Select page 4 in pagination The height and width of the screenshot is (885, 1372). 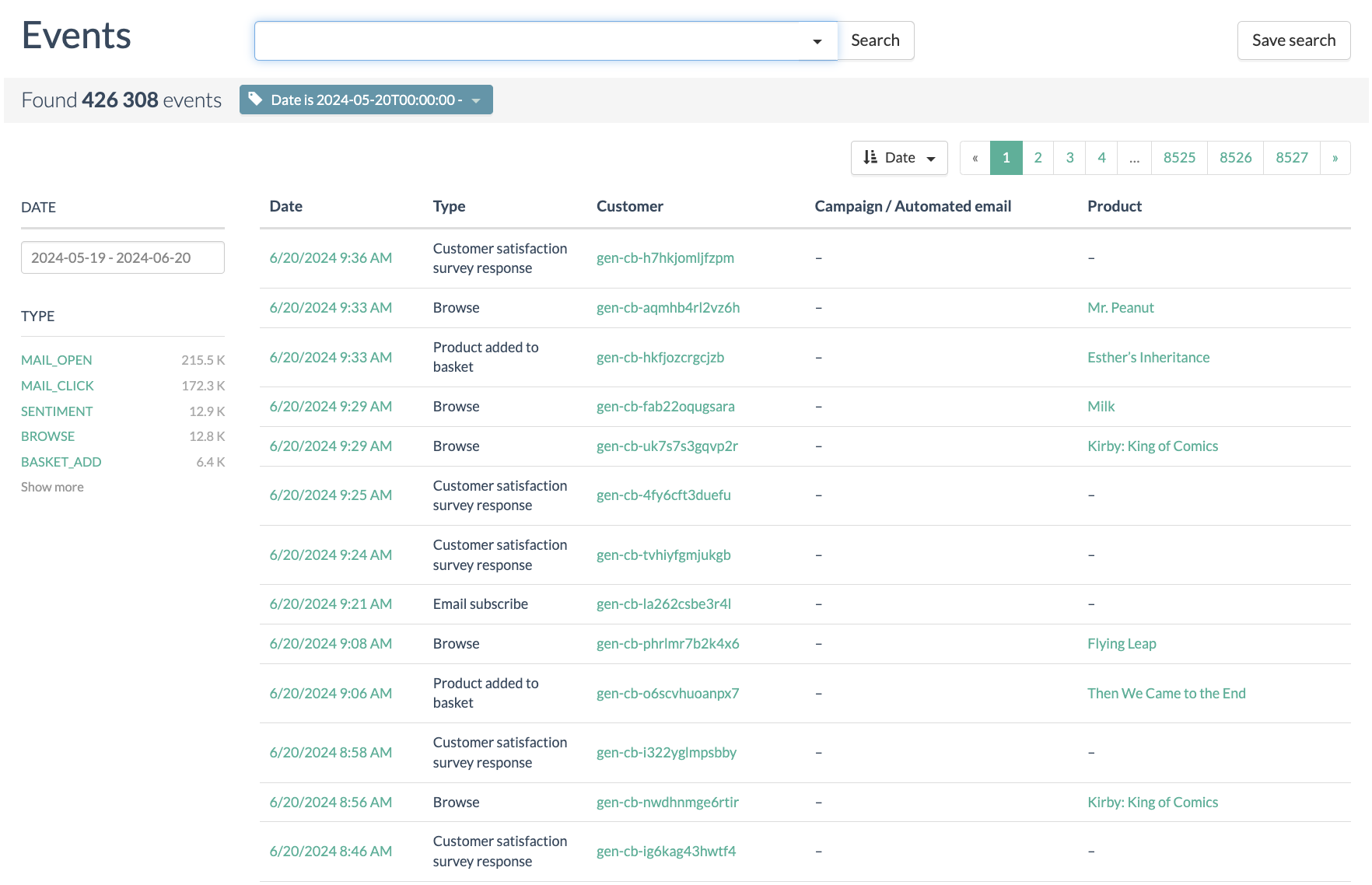tap(1102, 158)
